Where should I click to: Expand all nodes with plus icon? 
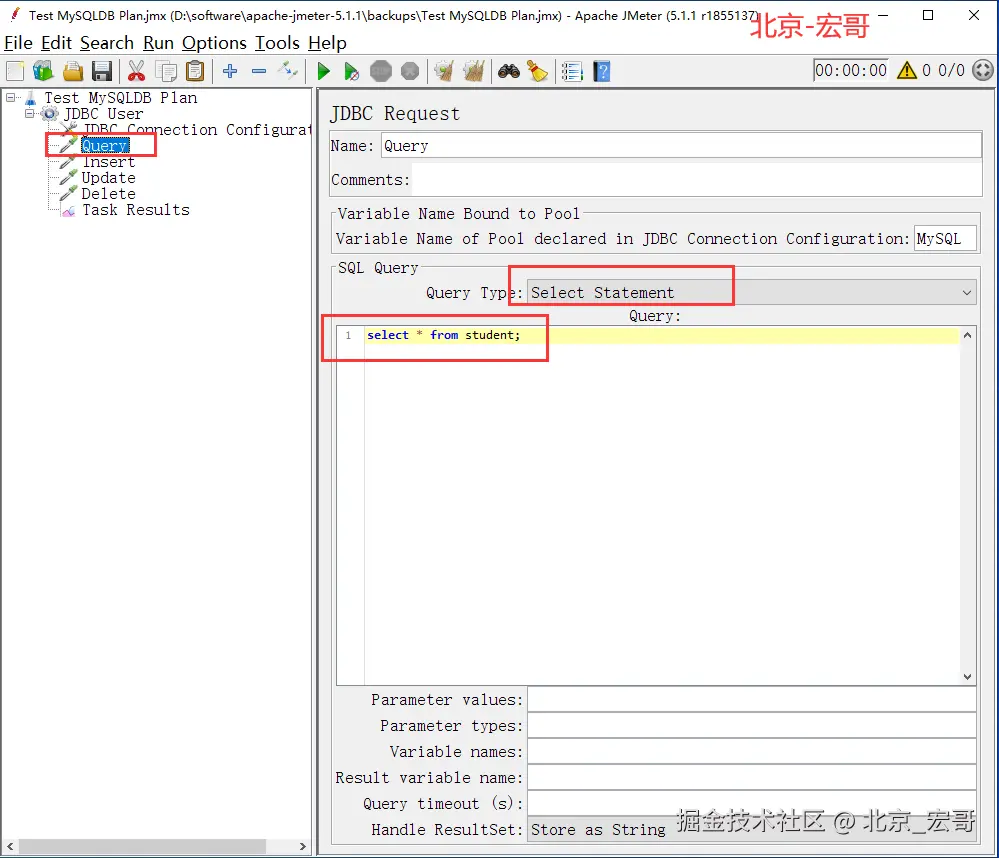(x=230, y=71)
